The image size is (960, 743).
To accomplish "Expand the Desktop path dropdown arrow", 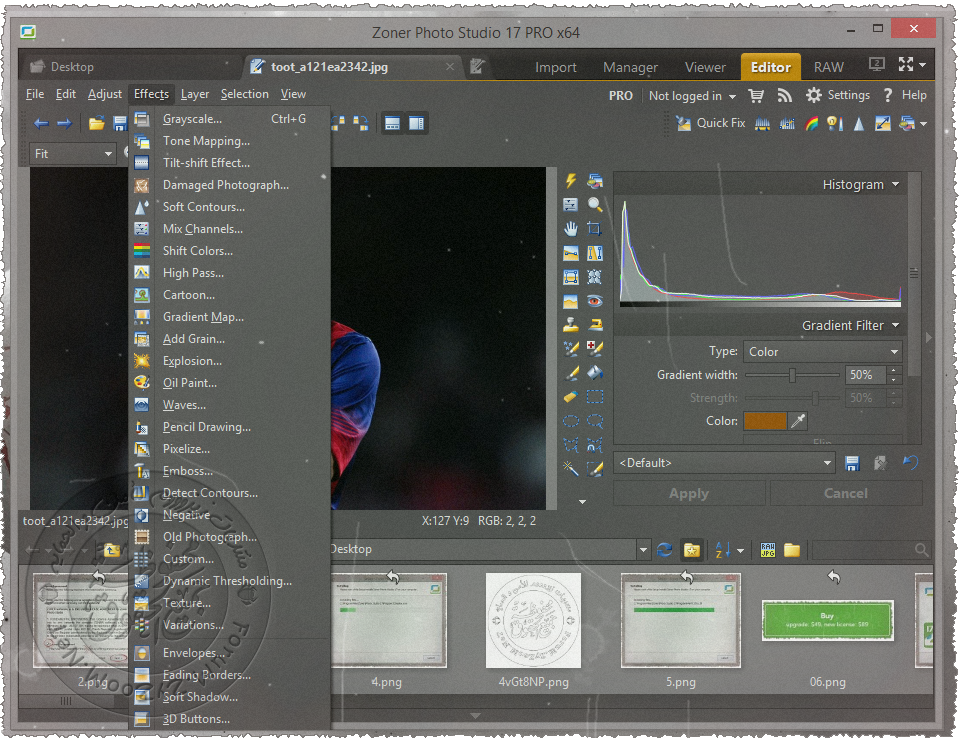I will (643, 550).
